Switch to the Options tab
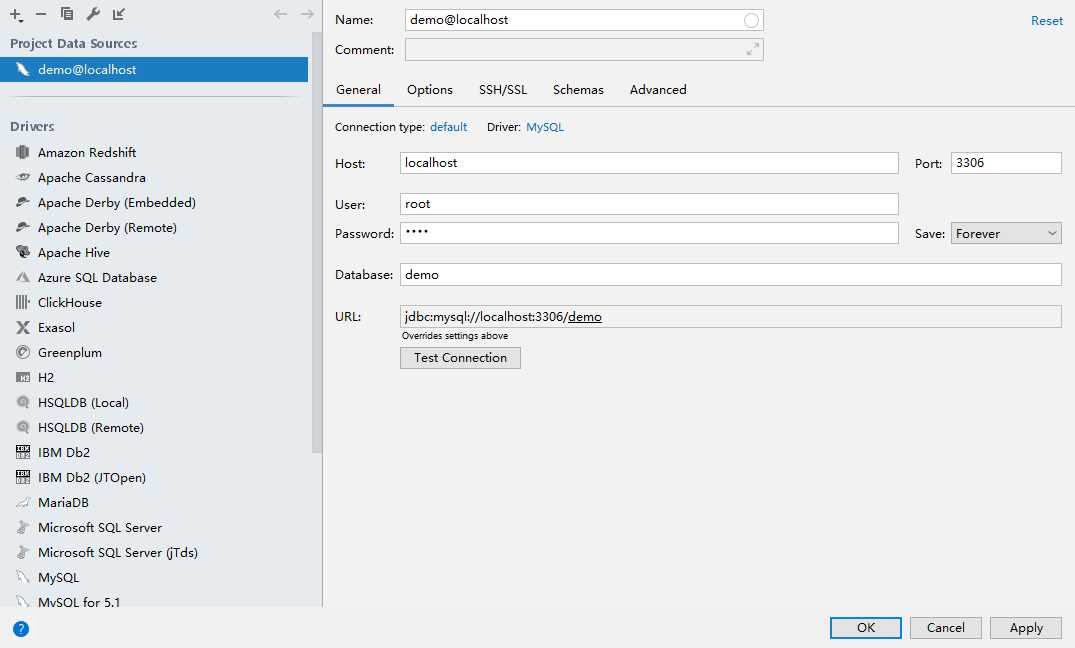Screen dimensions: 1075x648 click(430, 90)
